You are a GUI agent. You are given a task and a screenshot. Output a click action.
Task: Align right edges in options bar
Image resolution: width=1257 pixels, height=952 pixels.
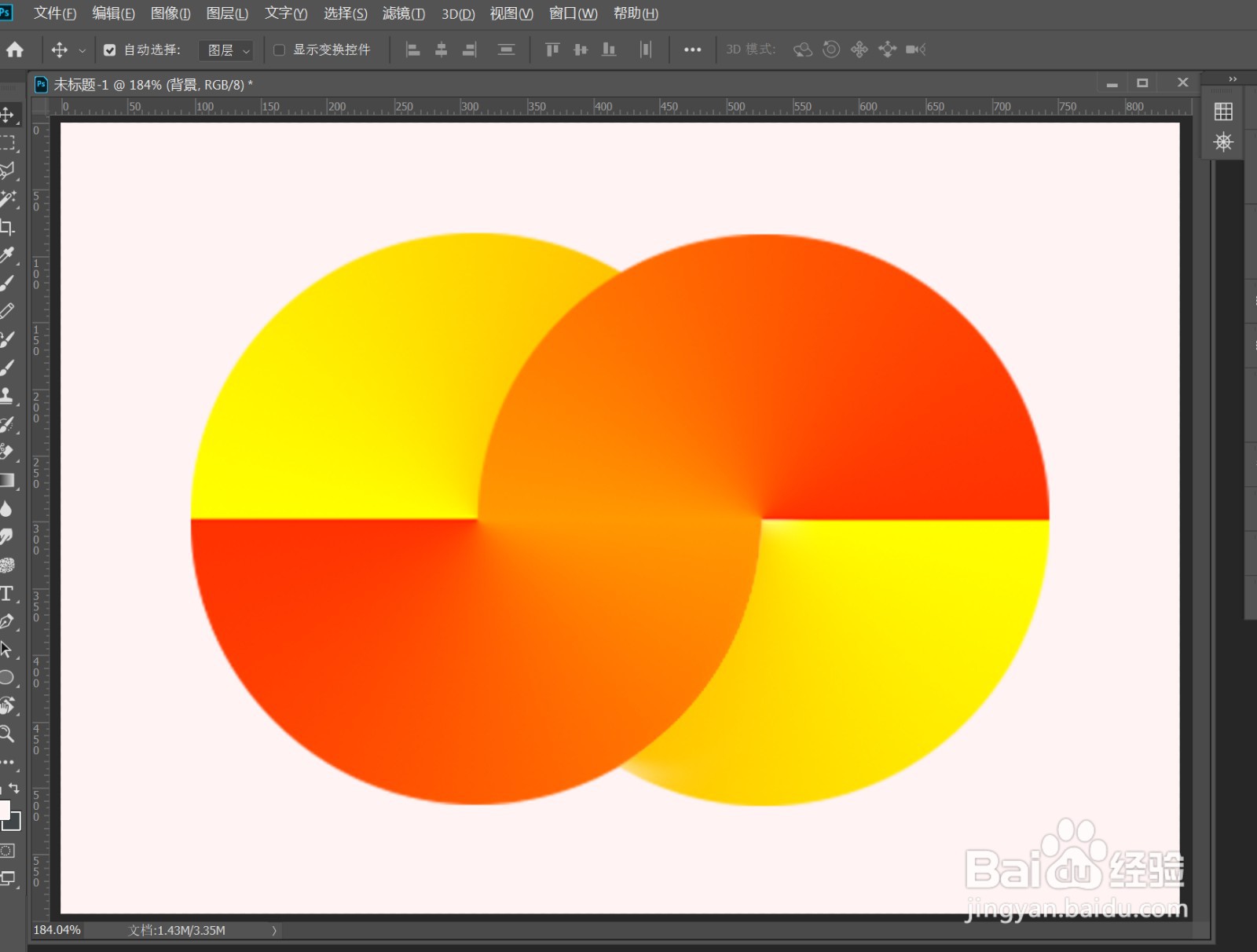pos(470,49)
